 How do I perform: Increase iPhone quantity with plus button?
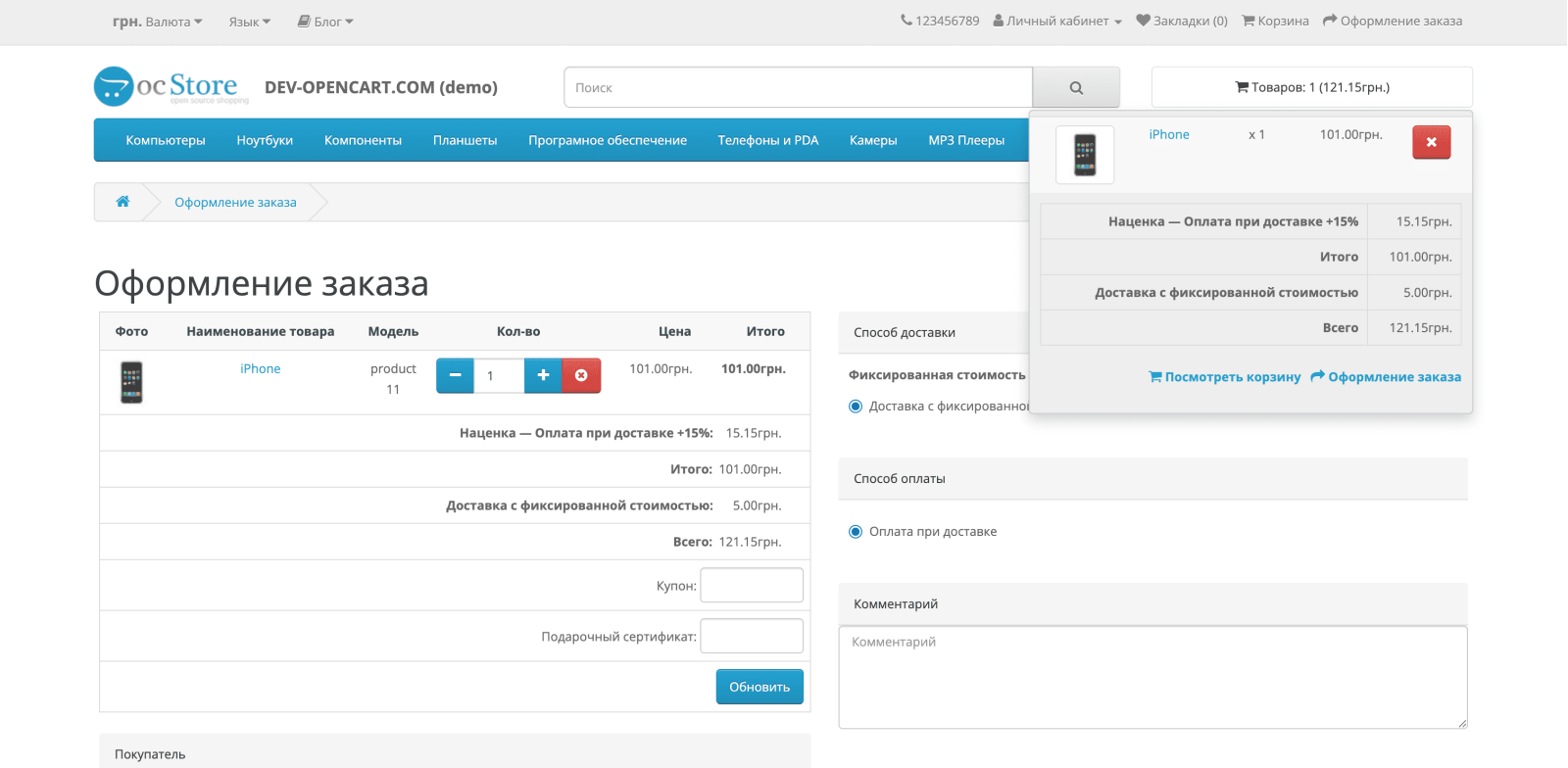click(543, 375)
